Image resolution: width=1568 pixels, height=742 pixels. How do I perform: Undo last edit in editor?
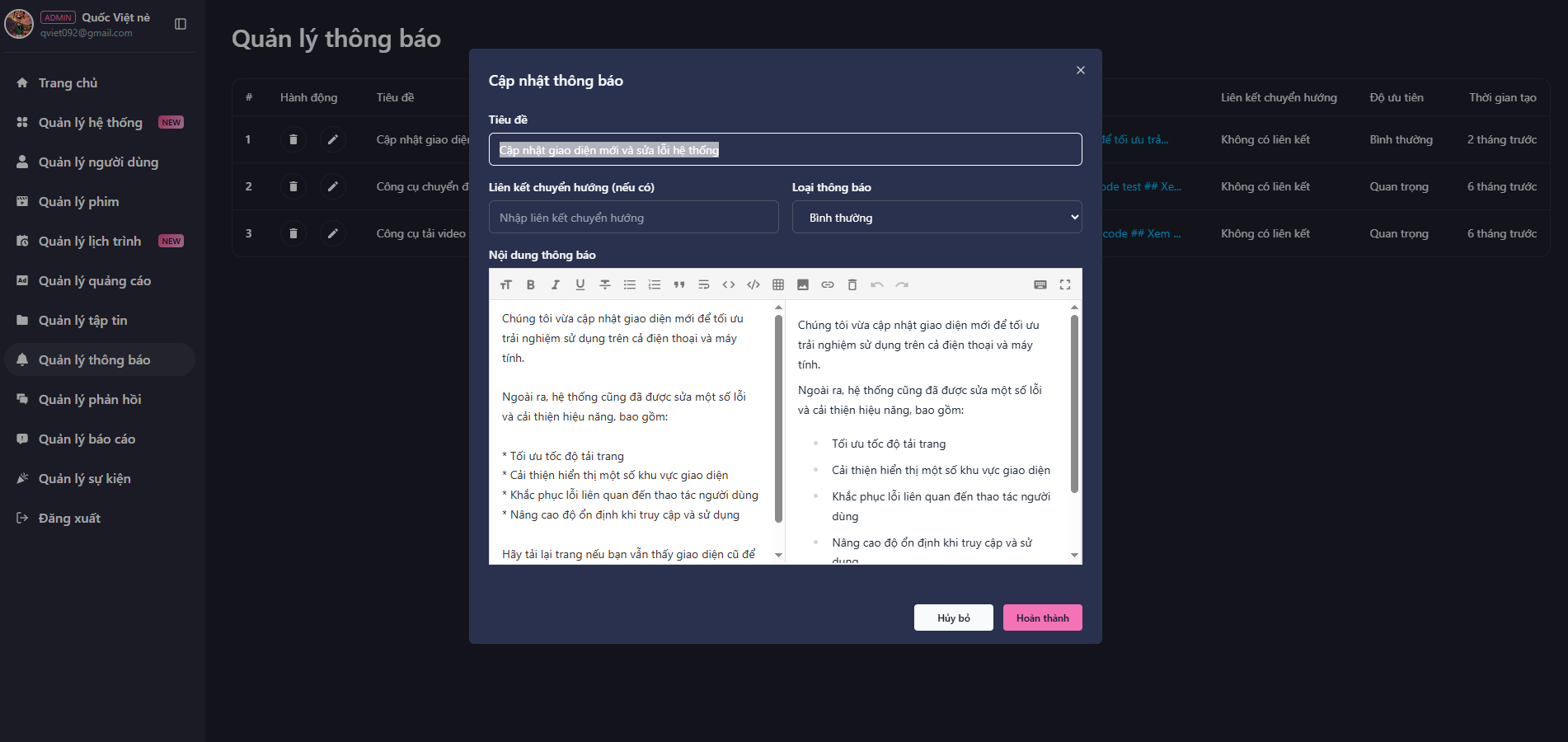pyautogui.click(x=877, y=284)
